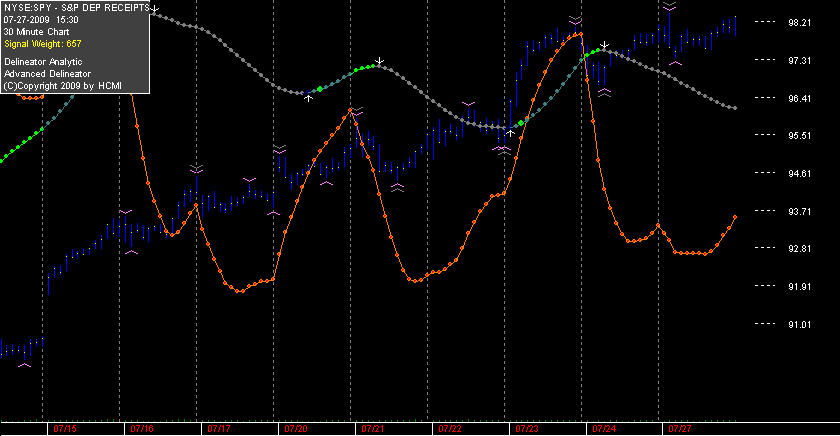Click the 07/15 date label
This screenshot has height=436, width=840.
(x=65, y=429)
